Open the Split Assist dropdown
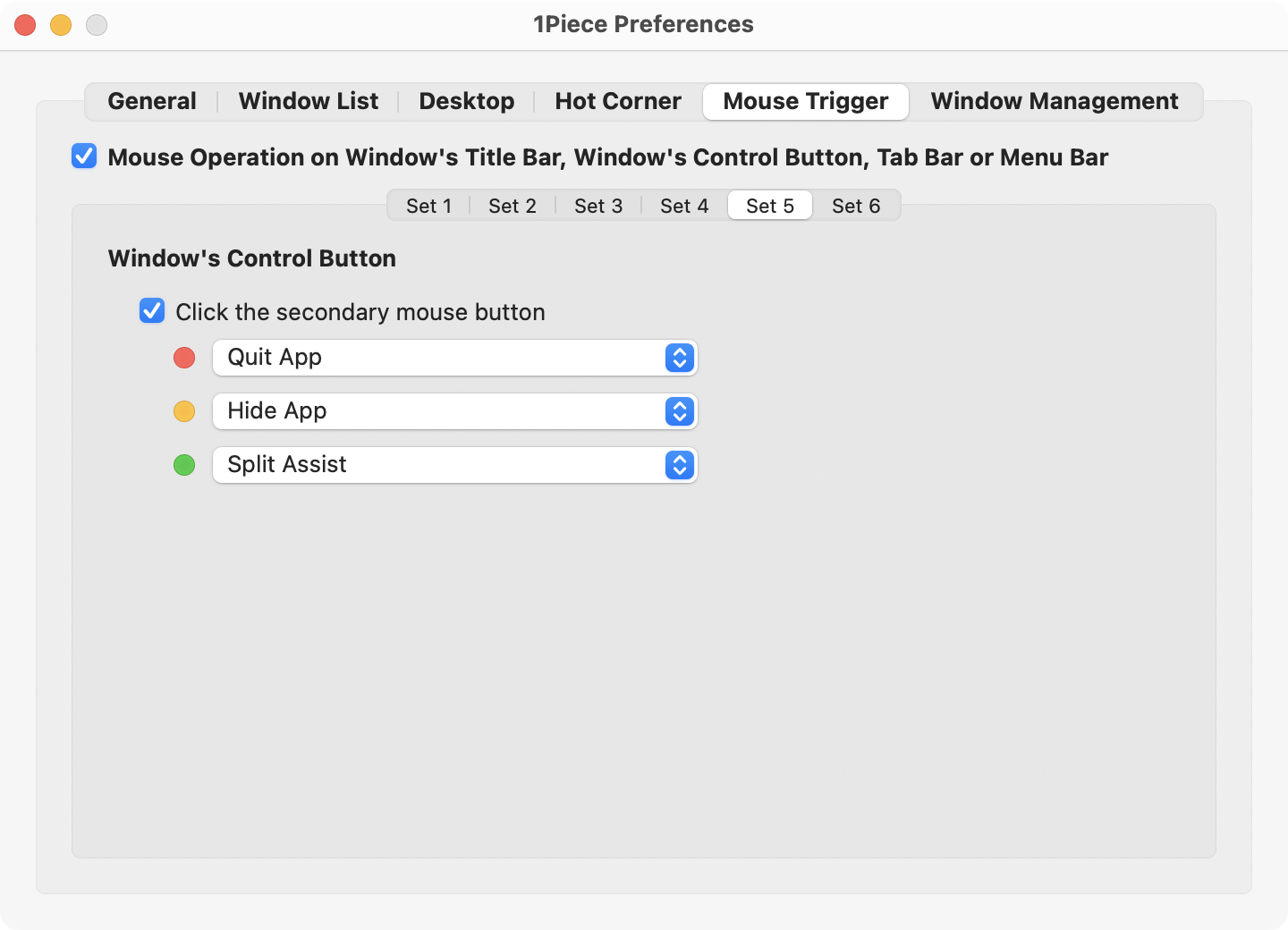 (454, 465)
